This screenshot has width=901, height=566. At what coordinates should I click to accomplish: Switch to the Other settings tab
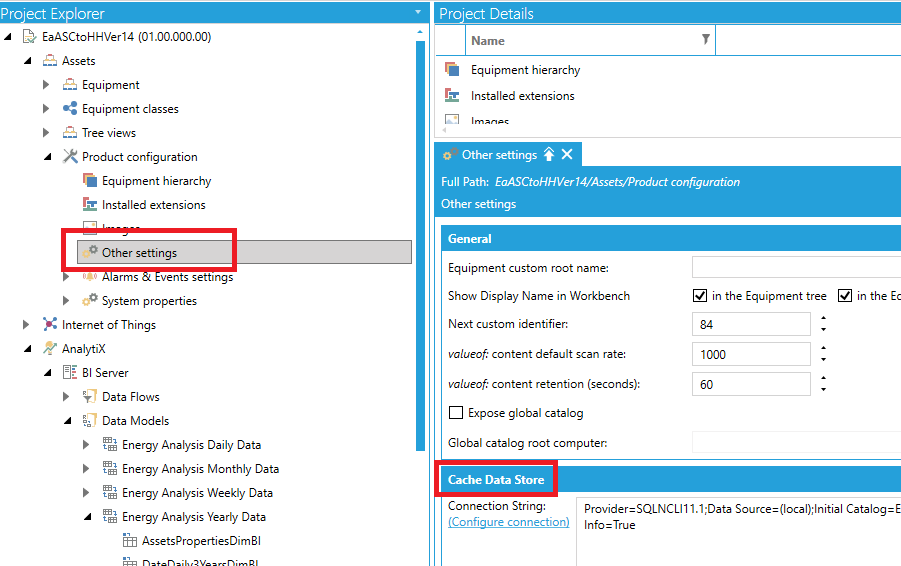click(x=499, y=155)
